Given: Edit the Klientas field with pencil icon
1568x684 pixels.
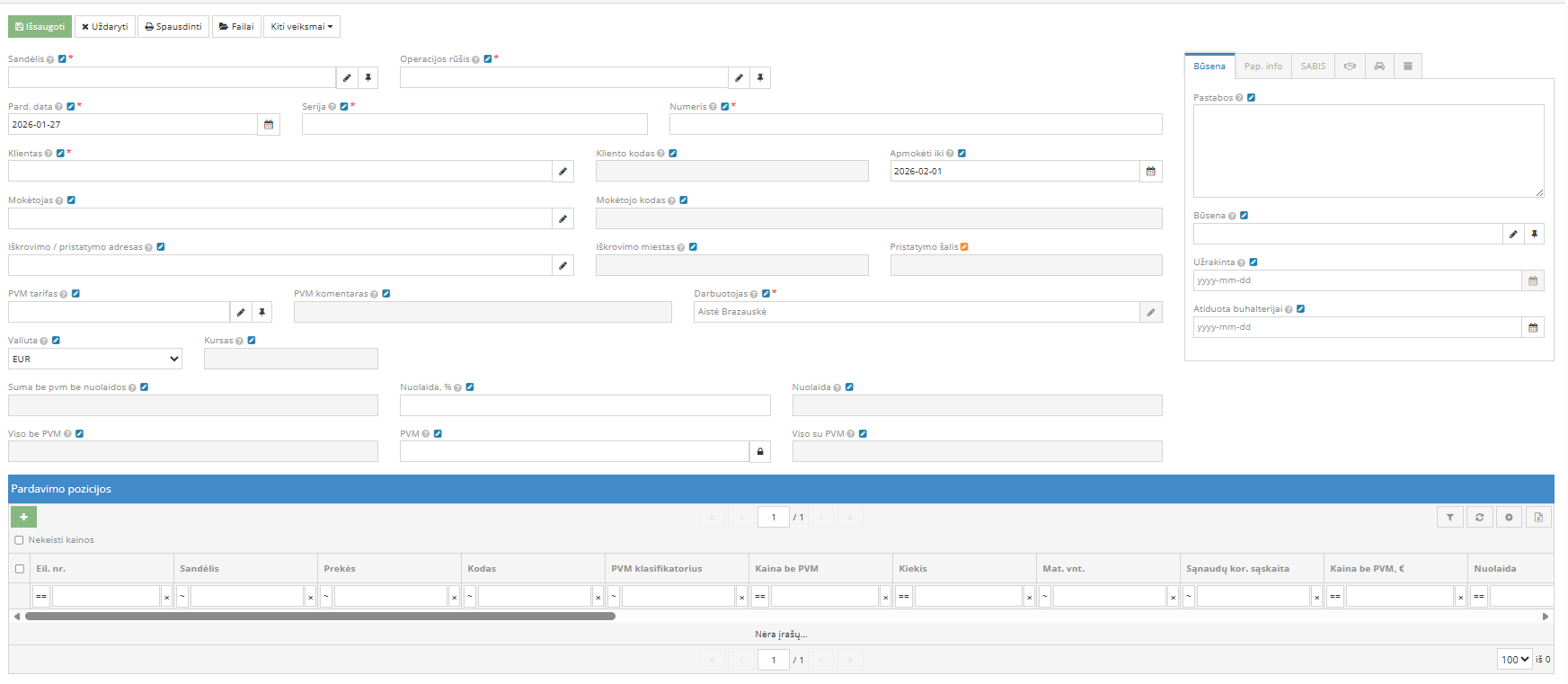Looking at the screenshot, I should click(x=563, y=172).
